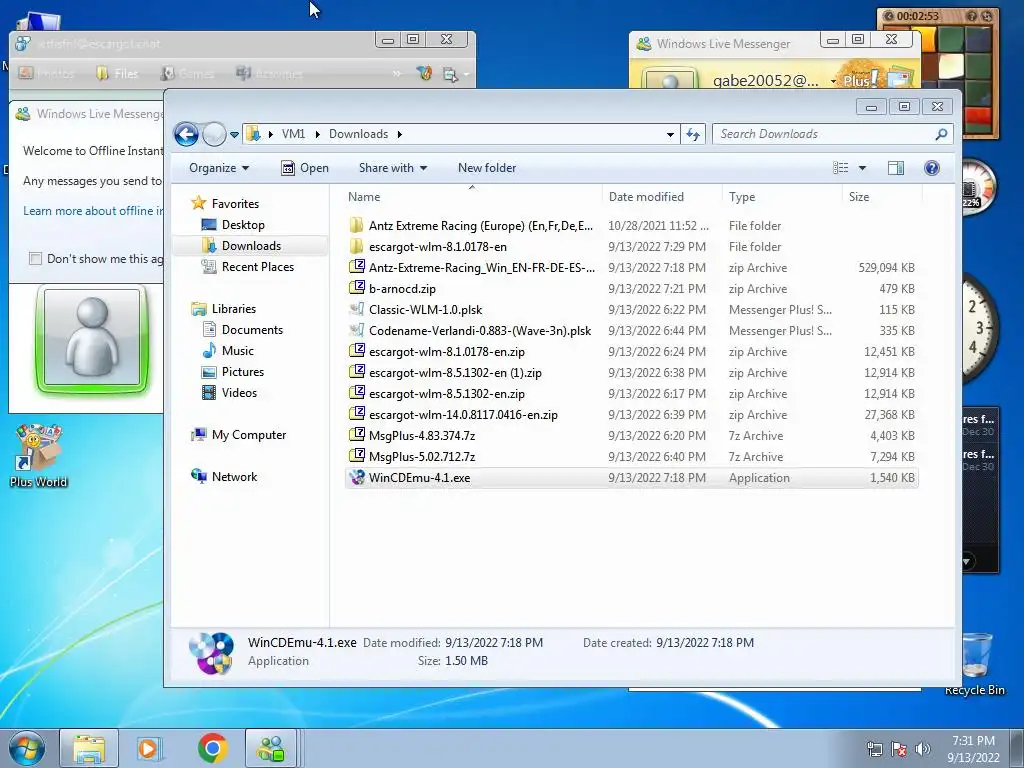Image resolution: width=1024 pixels, height=768 pixels.
Task: Select escargot-wlm-8.5.1302-en.zip file
Action: coord(632,394)
